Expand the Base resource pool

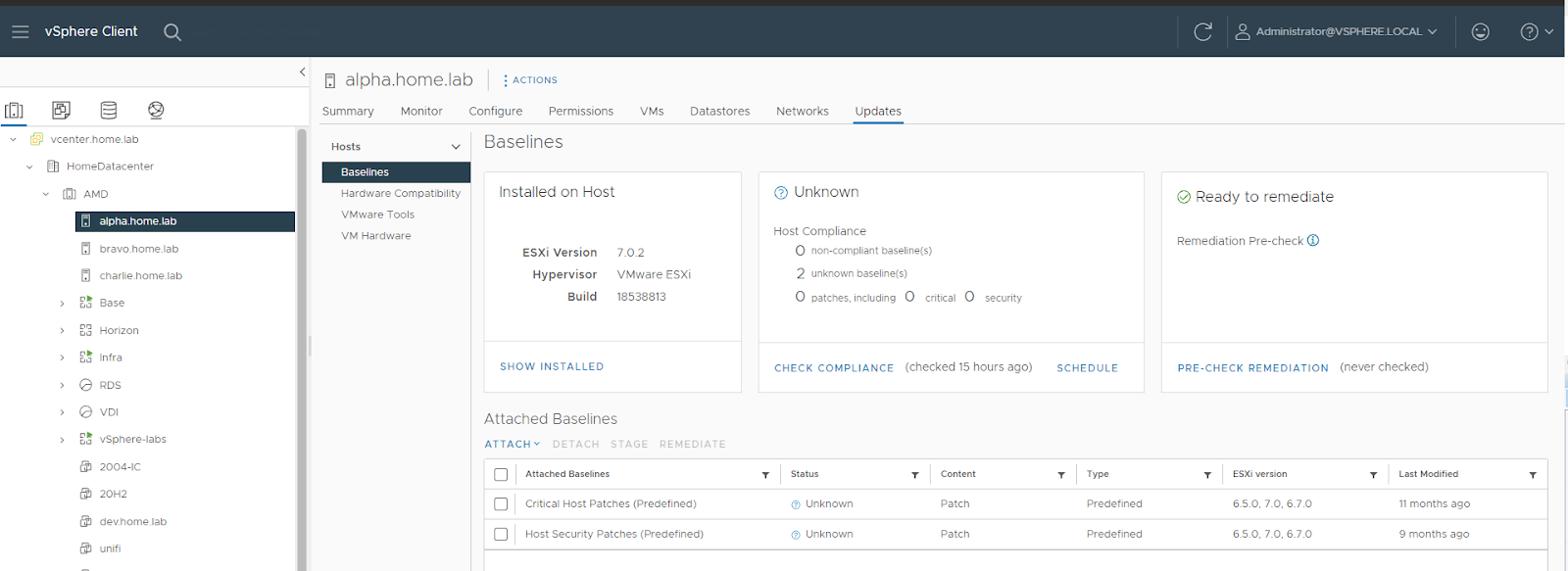[x=63, y=304]
